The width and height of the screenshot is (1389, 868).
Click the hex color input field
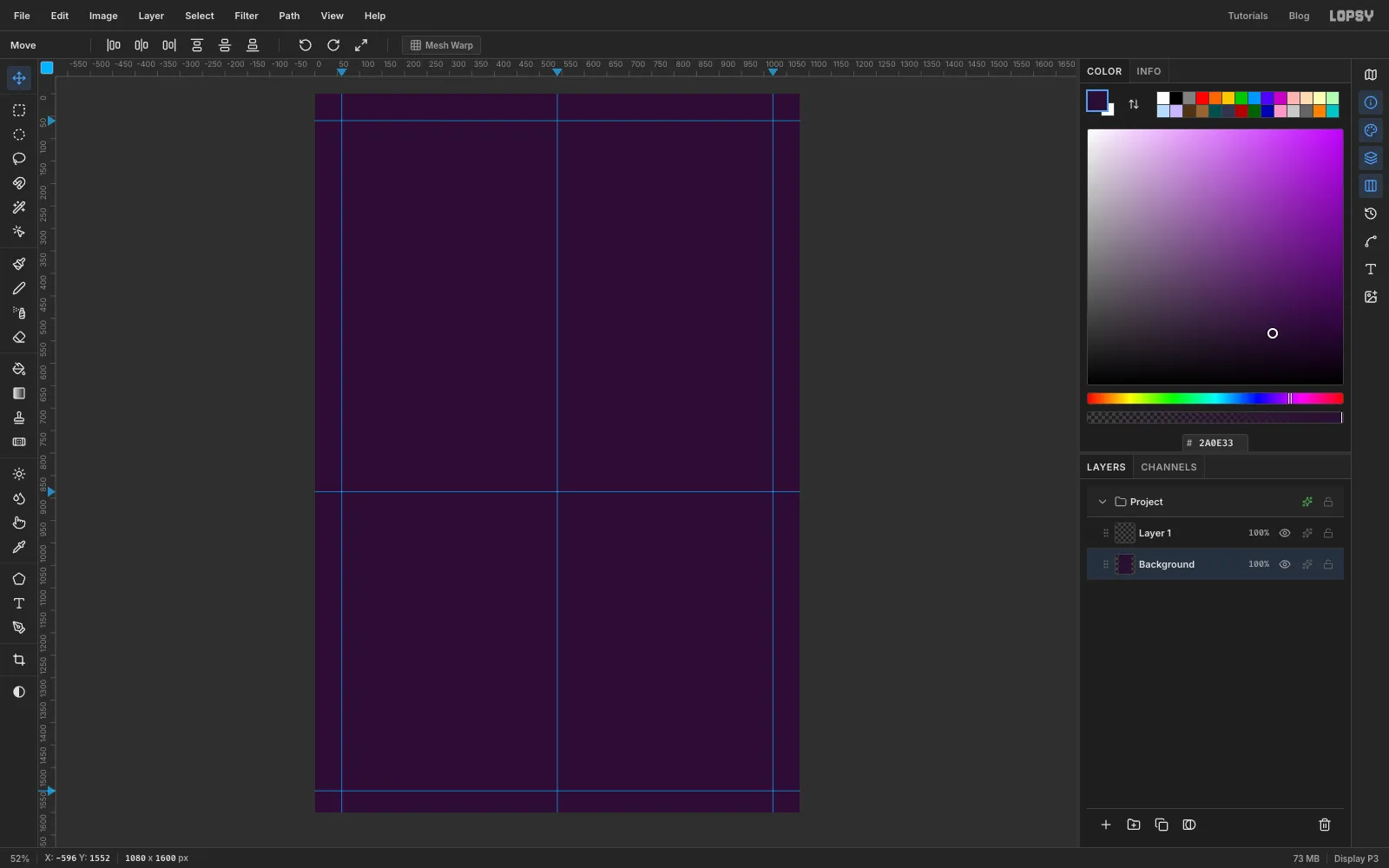pyautogui.click(x=1215, y=443)
